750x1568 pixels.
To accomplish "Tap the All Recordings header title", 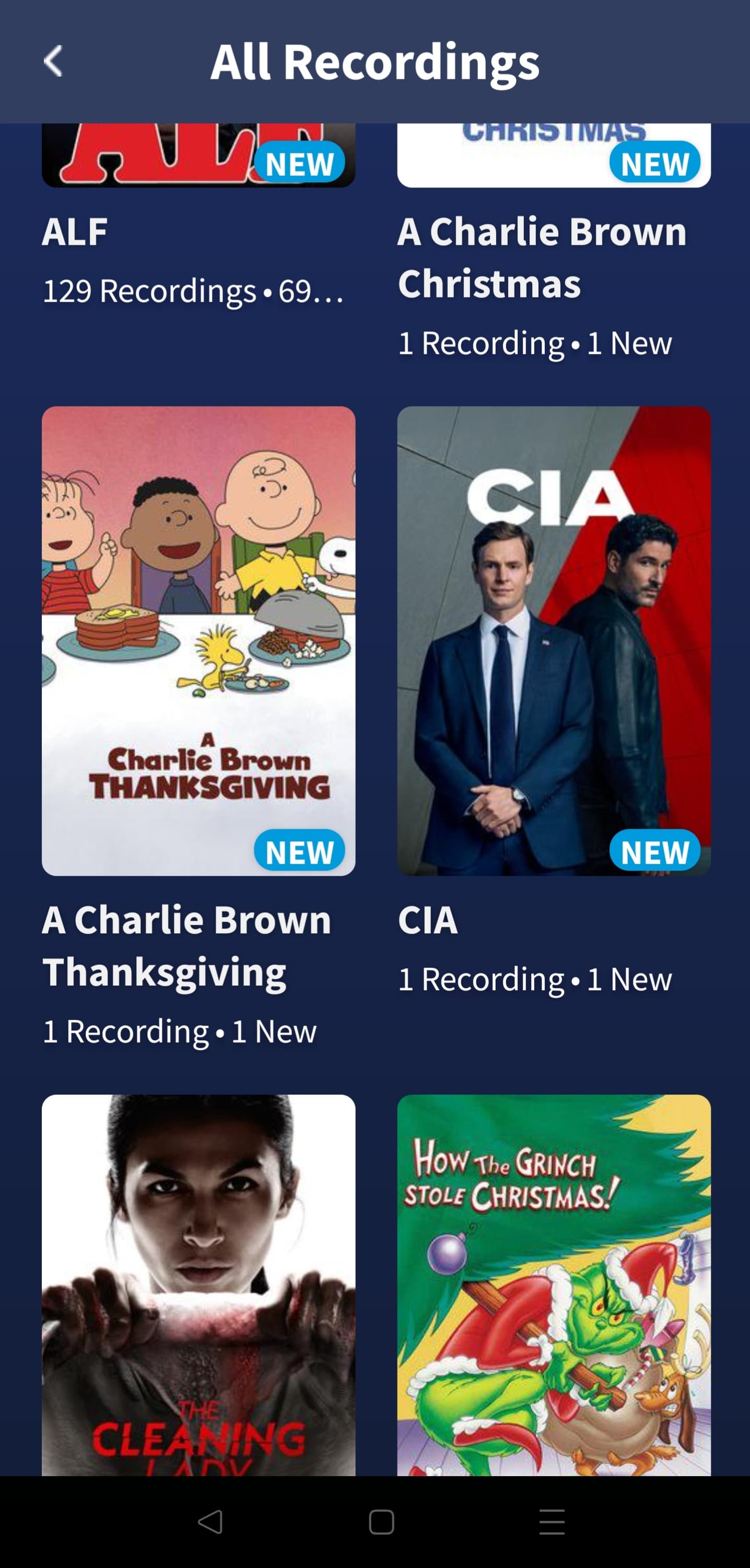I will tap(374, 63).
